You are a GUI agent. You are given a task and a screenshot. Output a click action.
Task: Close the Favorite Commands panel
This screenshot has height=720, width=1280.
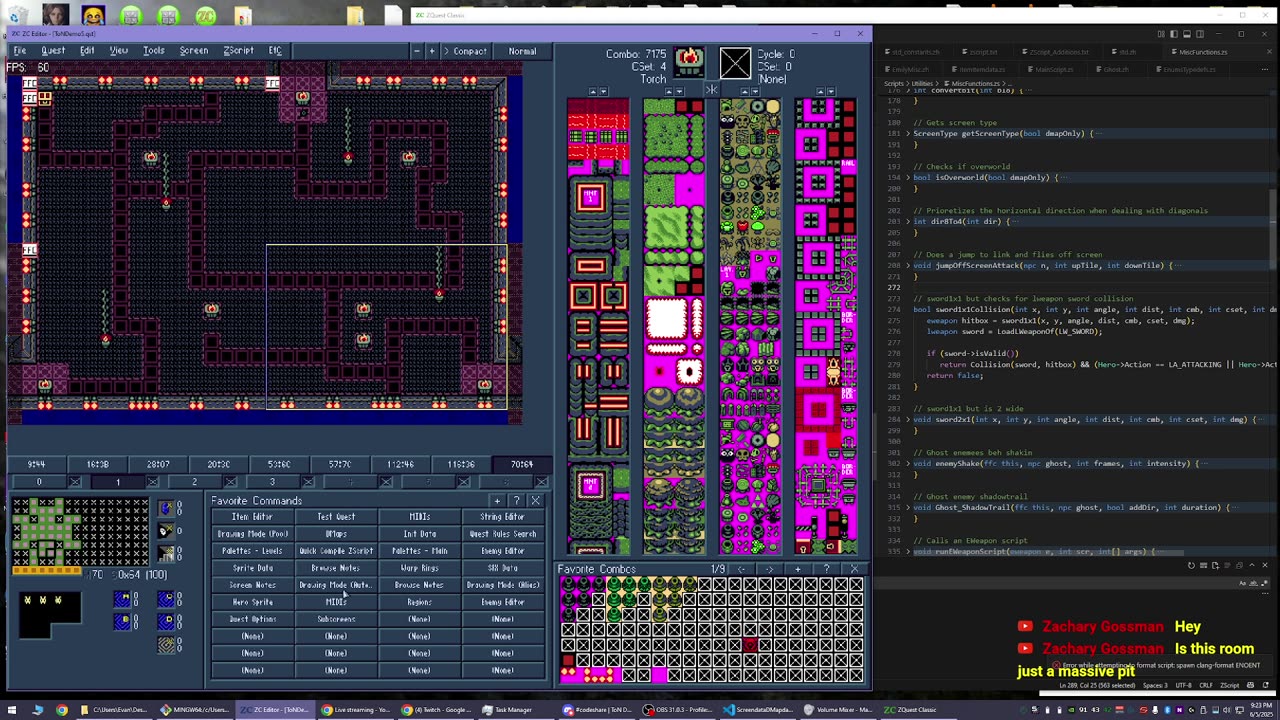535,500
